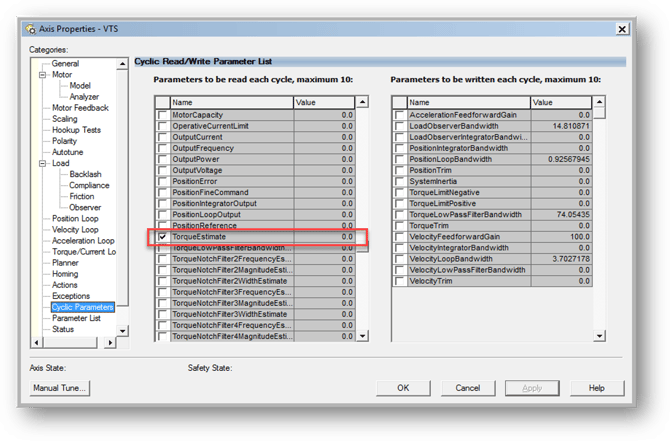Click the write list Value column header
The width and height of the screenshot is (670, 441).
[561, 103]
